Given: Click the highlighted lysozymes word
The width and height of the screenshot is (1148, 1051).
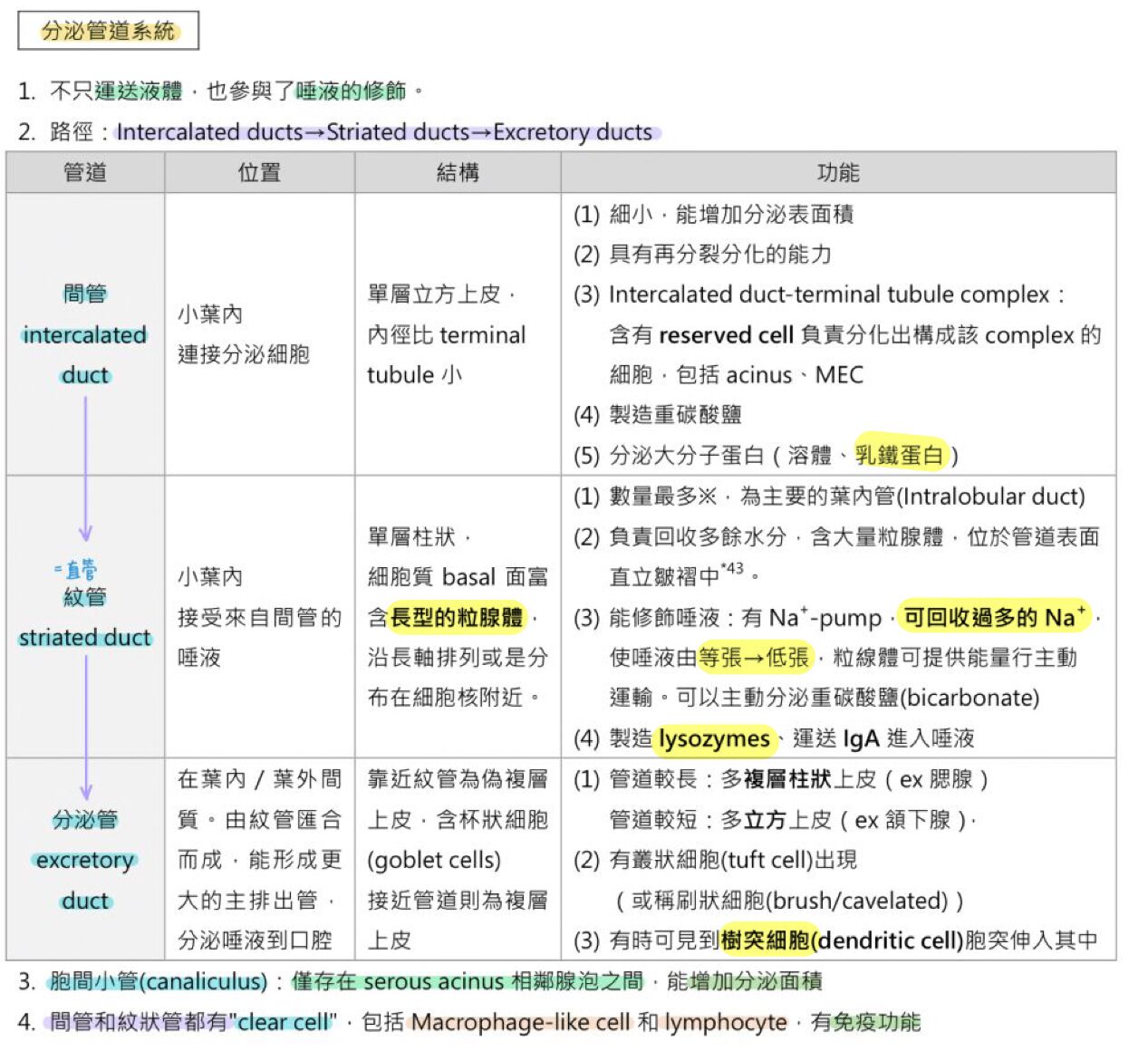Looking at the screenshot, I should 714,738.
